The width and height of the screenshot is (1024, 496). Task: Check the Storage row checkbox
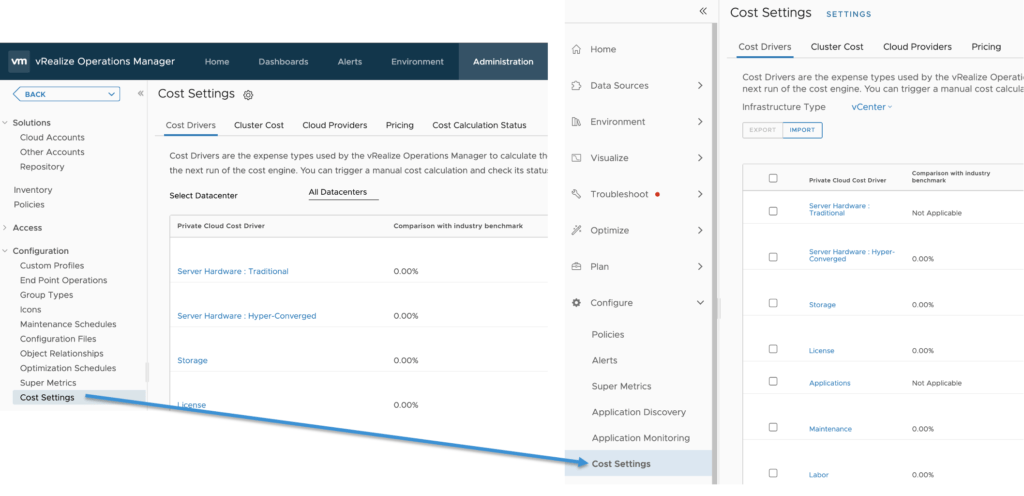click(773, 303)
